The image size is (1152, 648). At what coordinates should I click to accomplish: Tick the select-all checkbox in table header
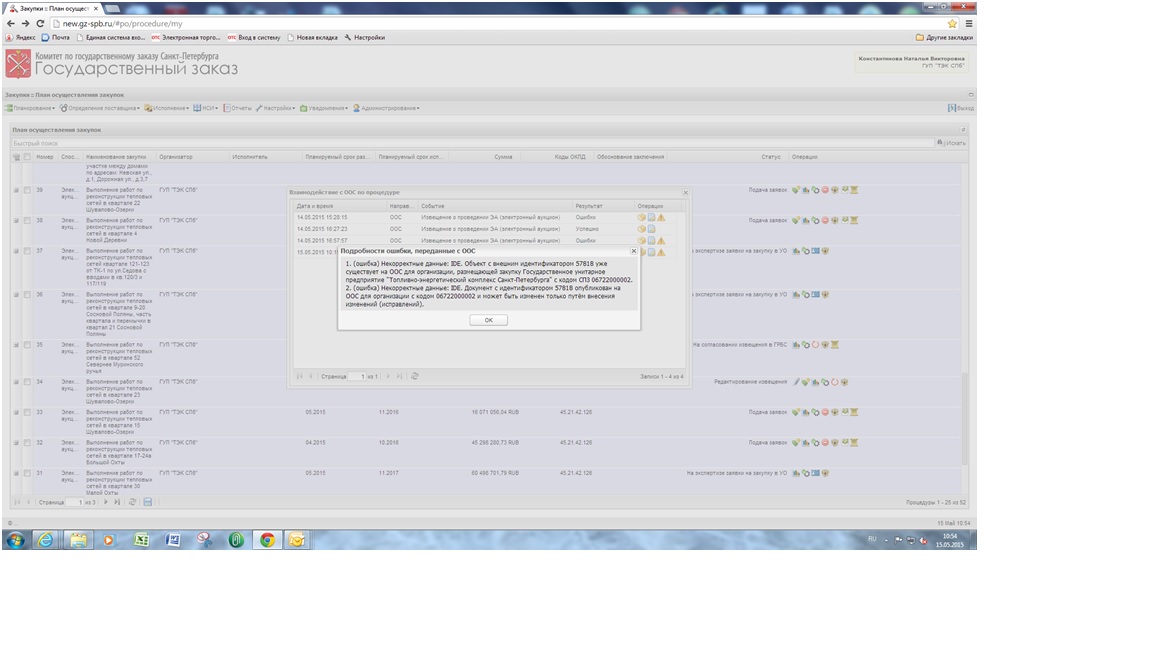click(27, 157)
